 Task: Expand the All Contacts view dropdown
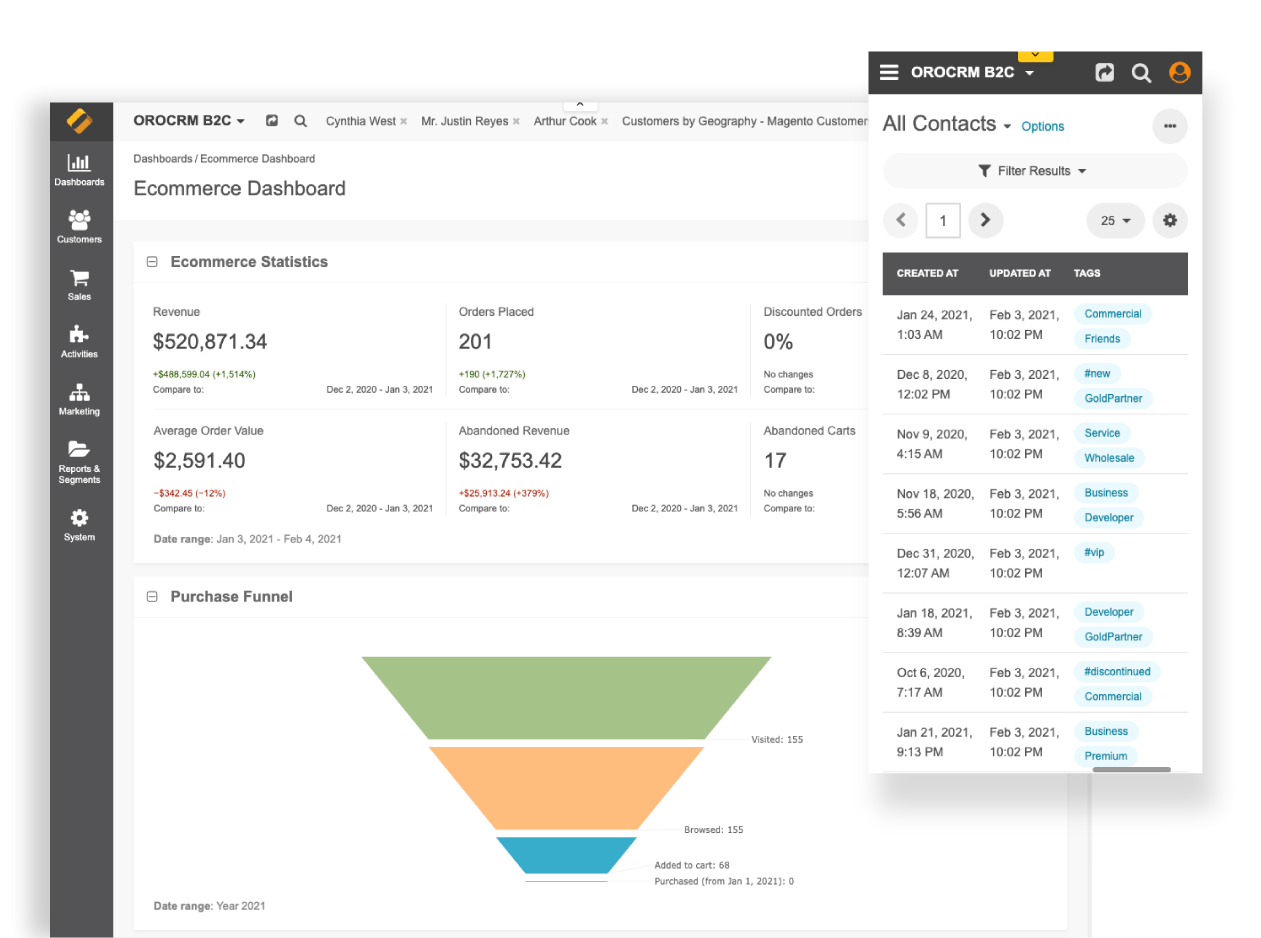(1006, 127)
